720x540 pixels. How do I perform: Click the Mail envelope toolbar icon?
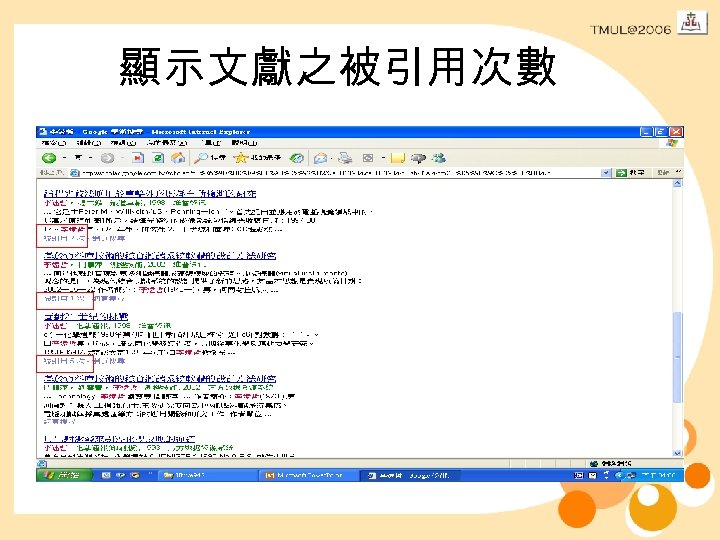coord(320,158)
